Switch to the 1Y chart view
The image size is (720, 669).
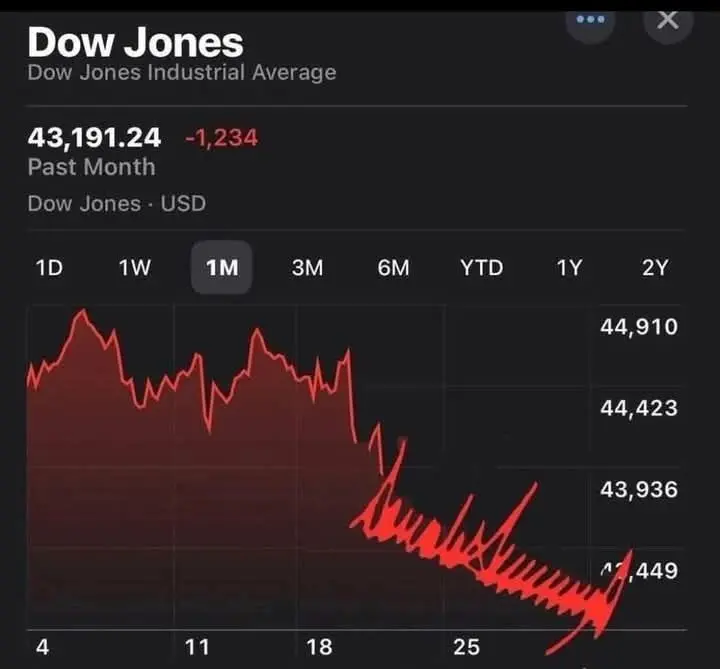point(568,268)
